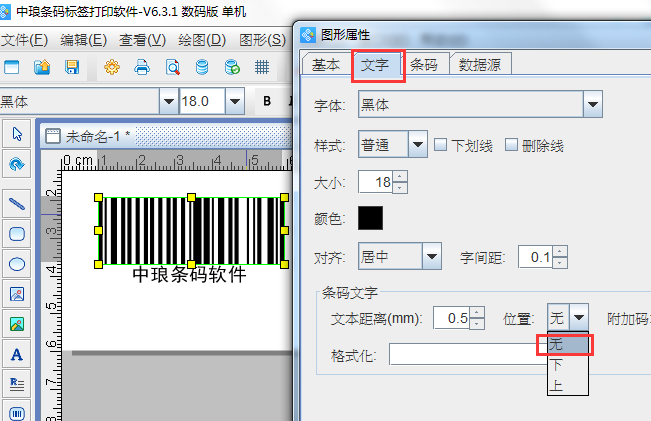Open Print Preview magnifier icon
The width and height of the screenshot is (651, 421).
click(x=172, y=68)
